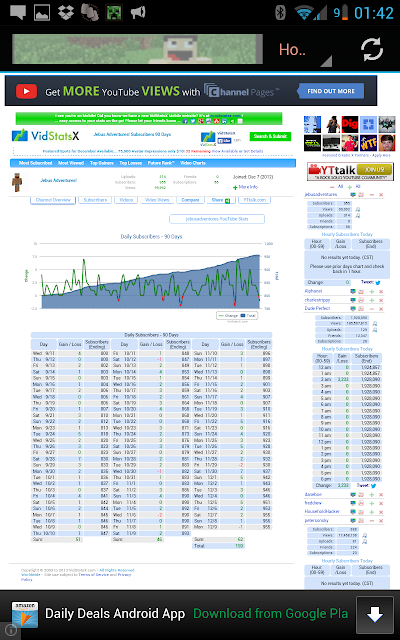
Task: Click the monitor icon beside charlestrippy
Action: coord(353,300)
